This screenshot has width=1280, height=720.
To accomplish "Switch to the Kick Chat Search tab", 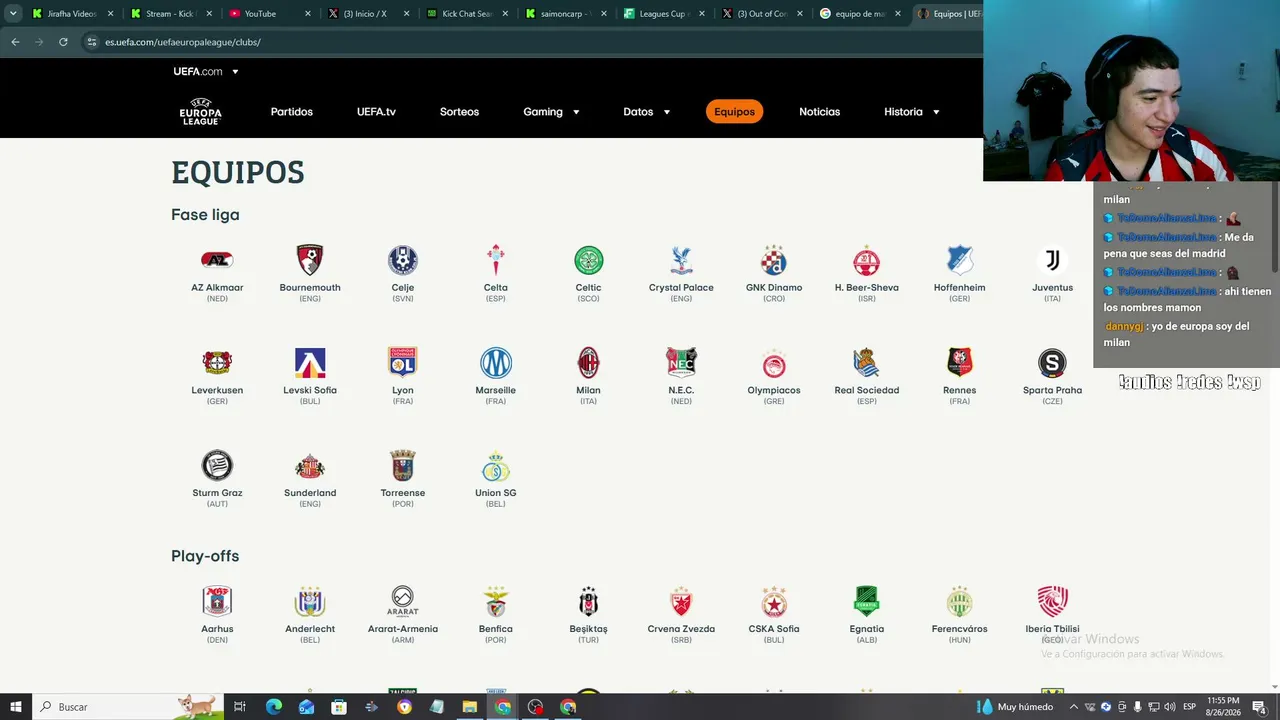I will pyautogui.click(x=467, y=14).
